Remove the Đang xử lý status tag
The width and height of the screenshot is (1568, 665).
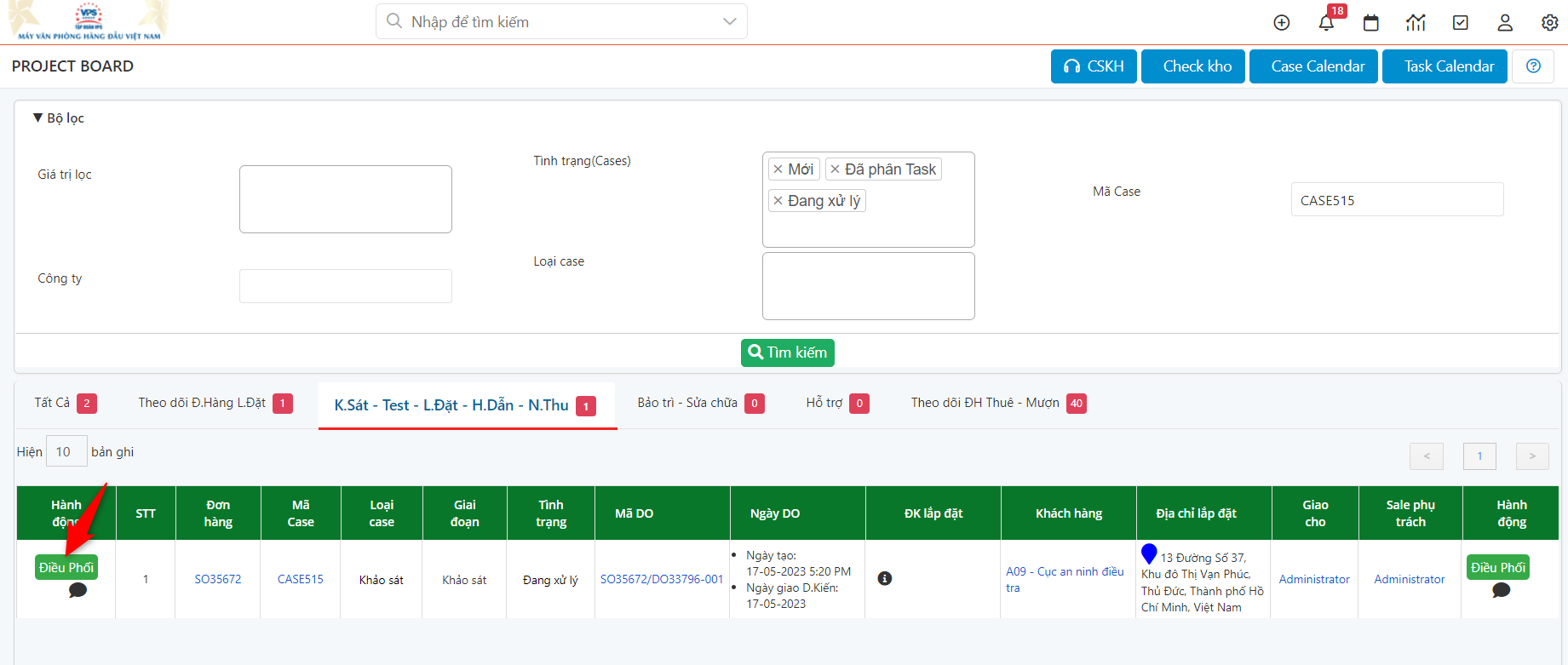point(778,201)
